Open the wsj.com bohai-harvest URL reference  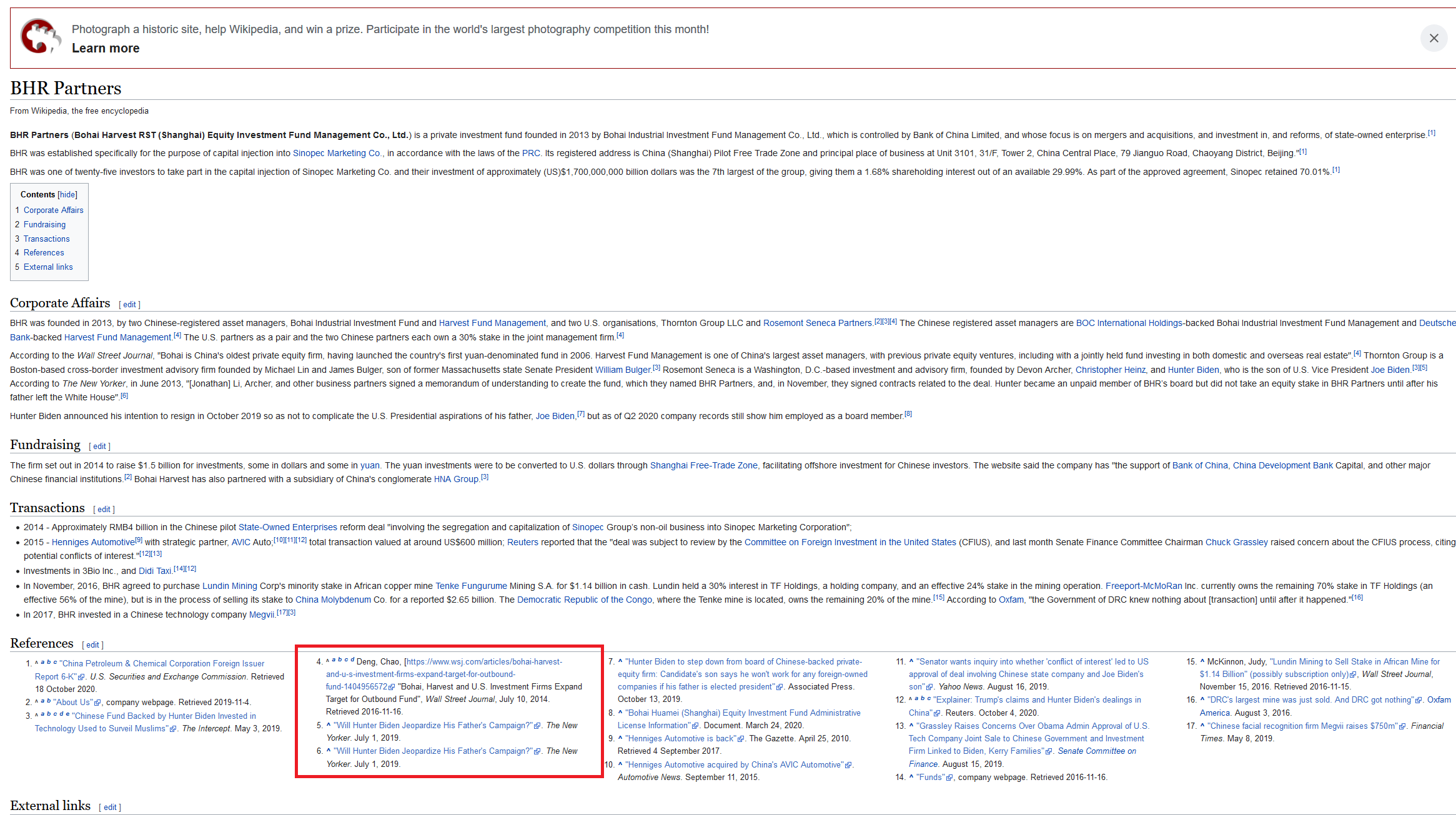click(444, 674)
